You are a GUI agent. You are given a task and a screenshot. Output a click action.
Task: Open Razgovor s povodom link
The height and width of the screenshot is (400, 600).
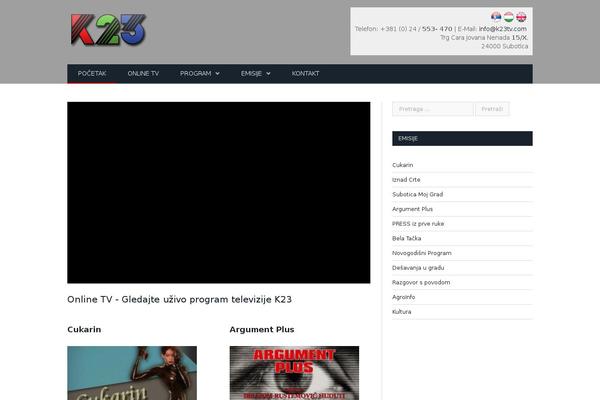[421, 282]
